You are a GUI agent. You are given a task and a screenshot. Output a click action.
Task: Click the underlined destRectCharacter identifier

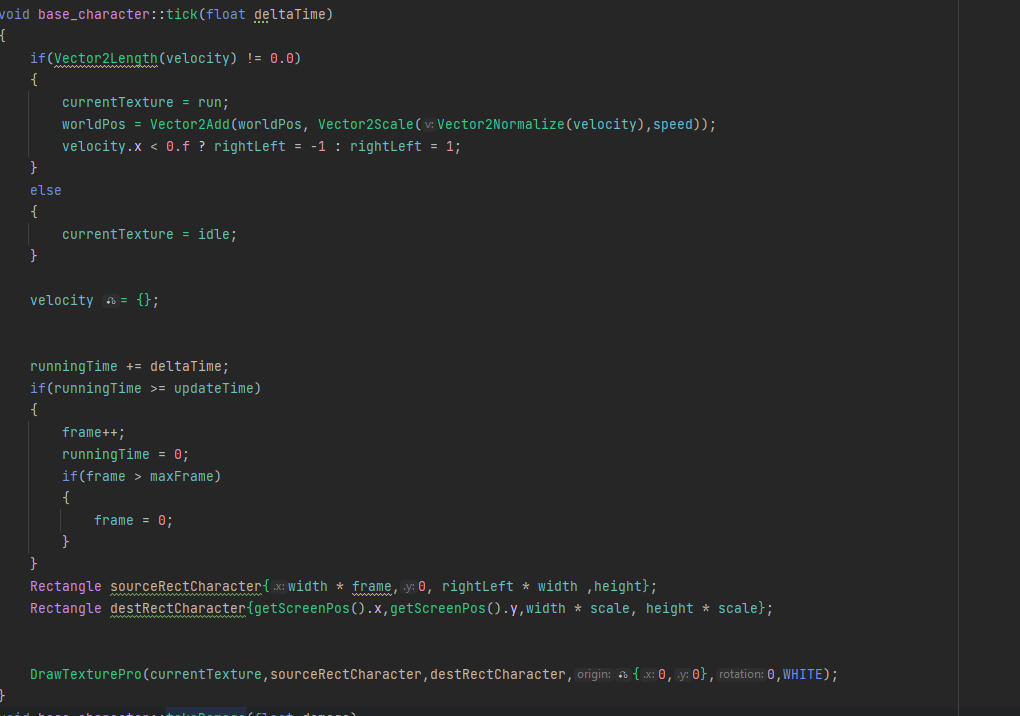coord(178,607)
